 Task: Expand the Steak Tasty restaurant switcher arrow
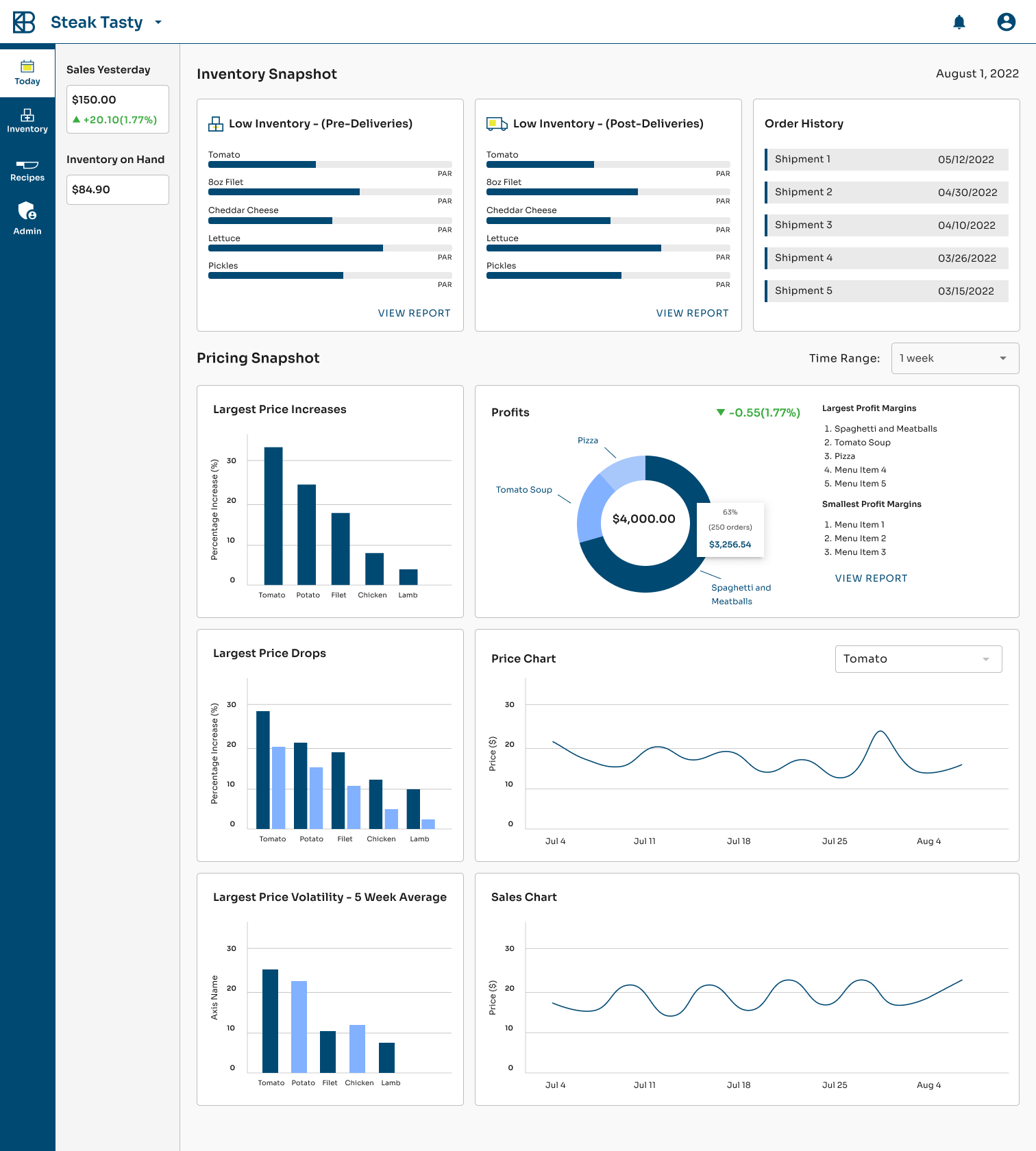pos(158,23)
